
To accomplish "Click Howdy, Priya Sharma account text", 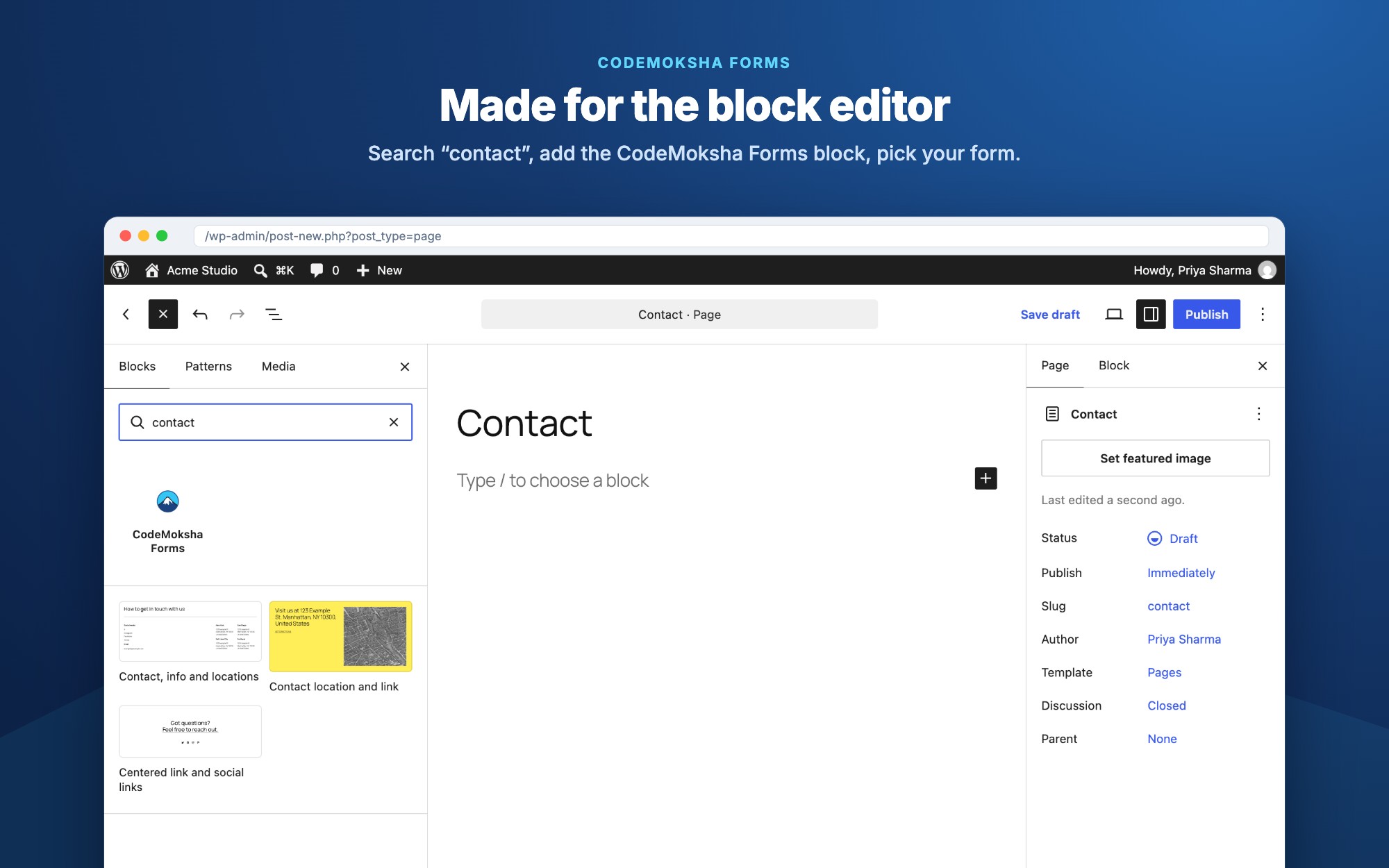I will [1192, 270].
